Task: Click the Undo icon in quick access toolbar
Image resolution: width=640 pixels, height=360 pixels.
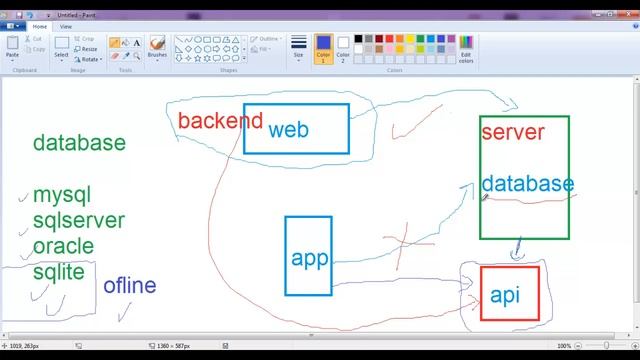Action: [x=30, y=15]
